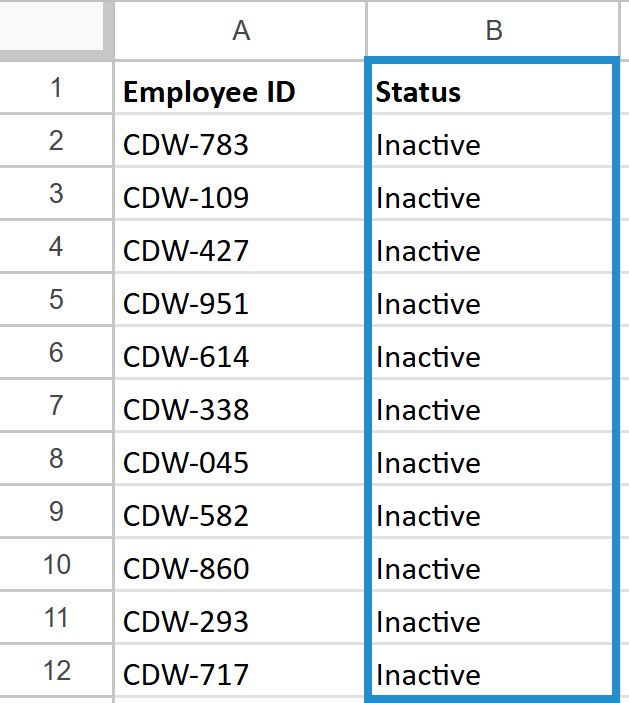
Task: Select Inactive status beside CDW-582
Action: 490,516
